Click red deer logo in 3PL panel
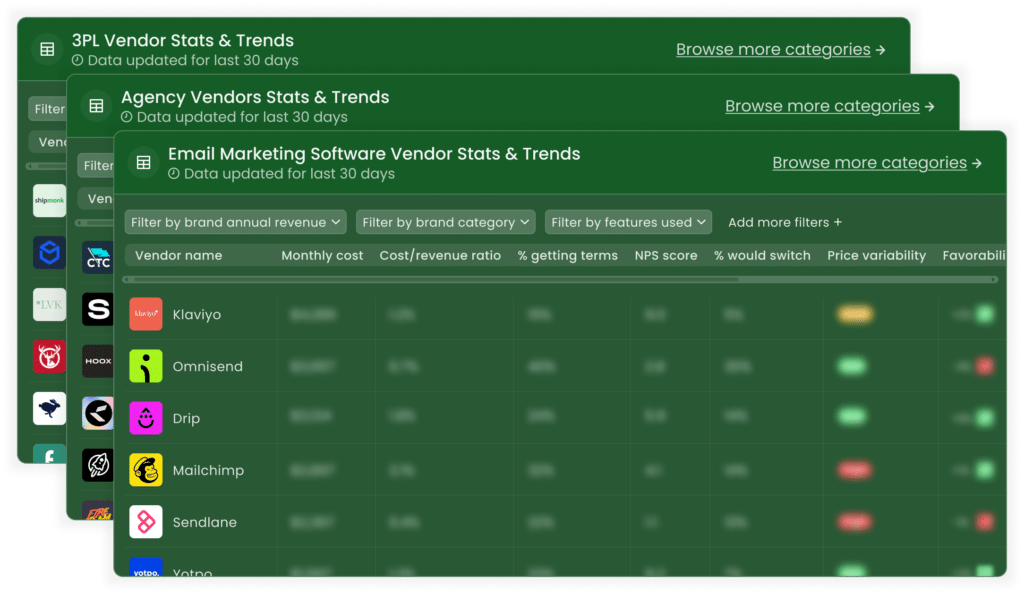 [x=50, y=356]
